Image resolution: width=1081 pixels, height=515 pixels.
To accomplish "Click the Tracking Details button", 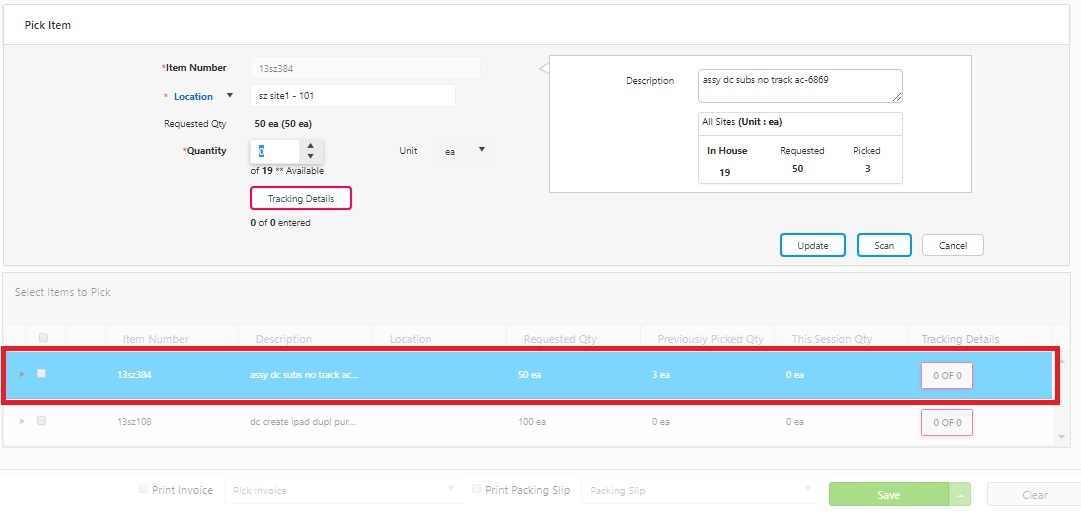I will 301,199.
